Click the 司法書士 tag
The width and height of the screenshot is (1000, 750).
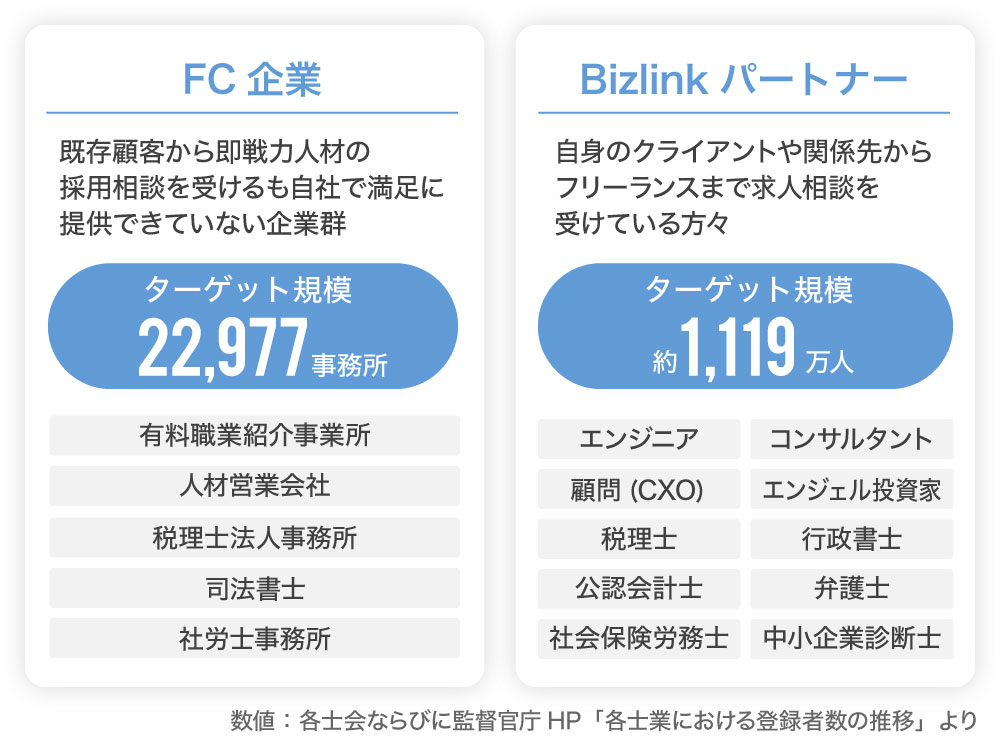[254, 589]
